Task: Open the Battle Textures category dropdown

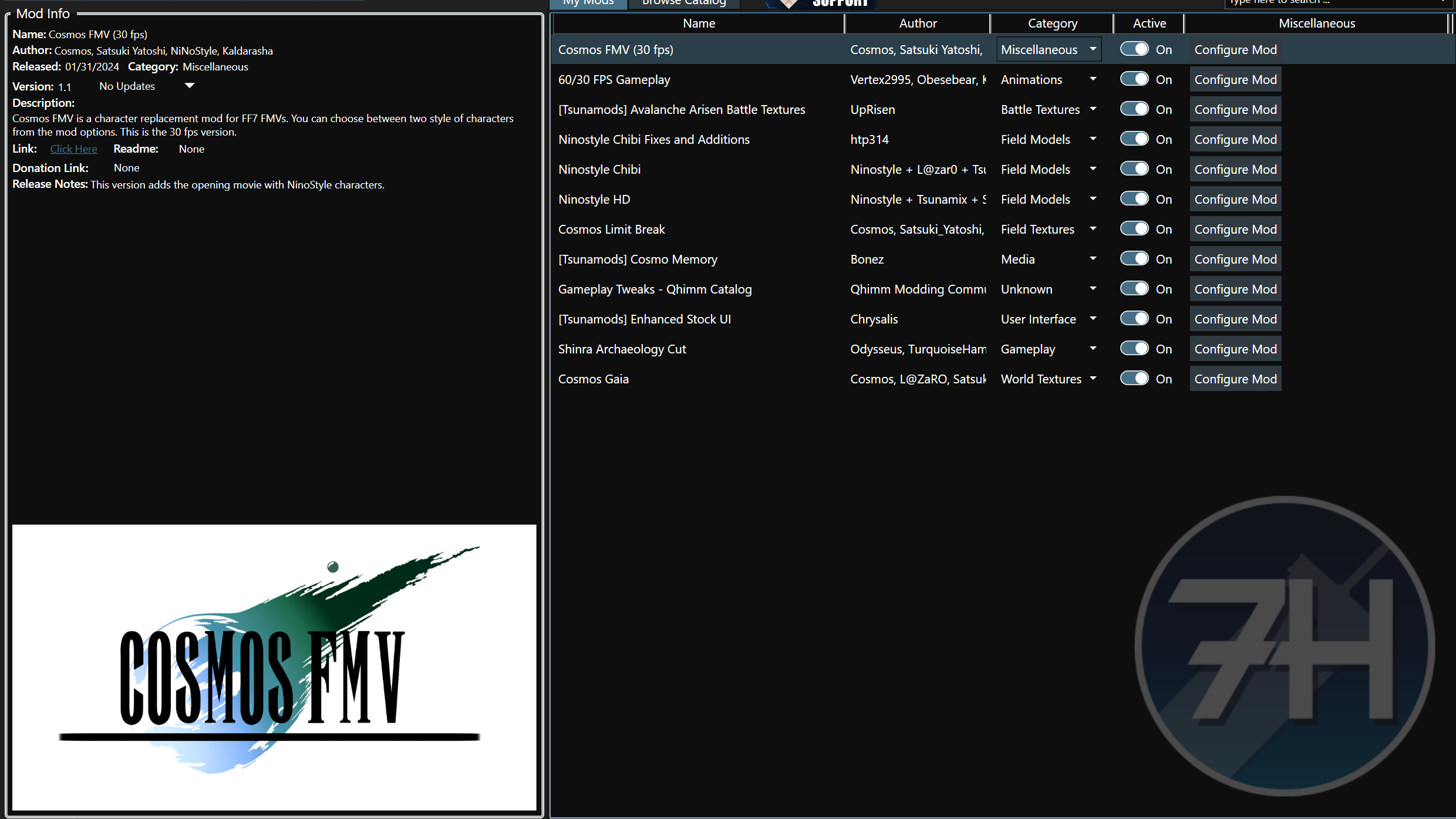Action: [x=1049, y=109]
